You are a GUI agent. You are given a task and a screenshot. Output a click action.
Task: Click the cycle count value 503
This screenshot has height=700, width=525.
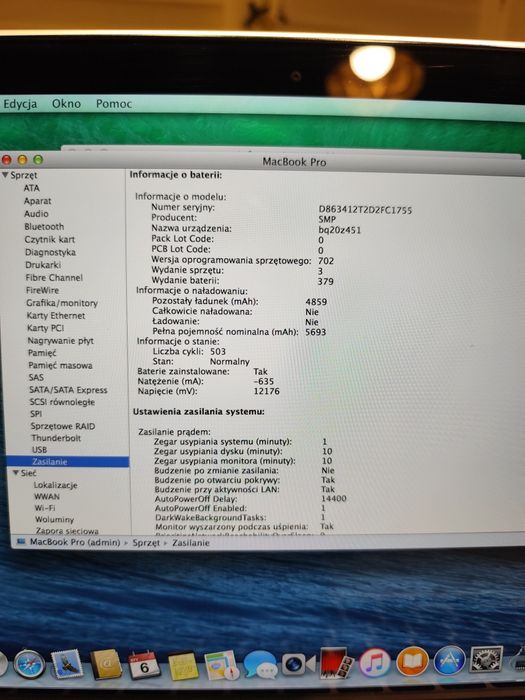(218, 352)
